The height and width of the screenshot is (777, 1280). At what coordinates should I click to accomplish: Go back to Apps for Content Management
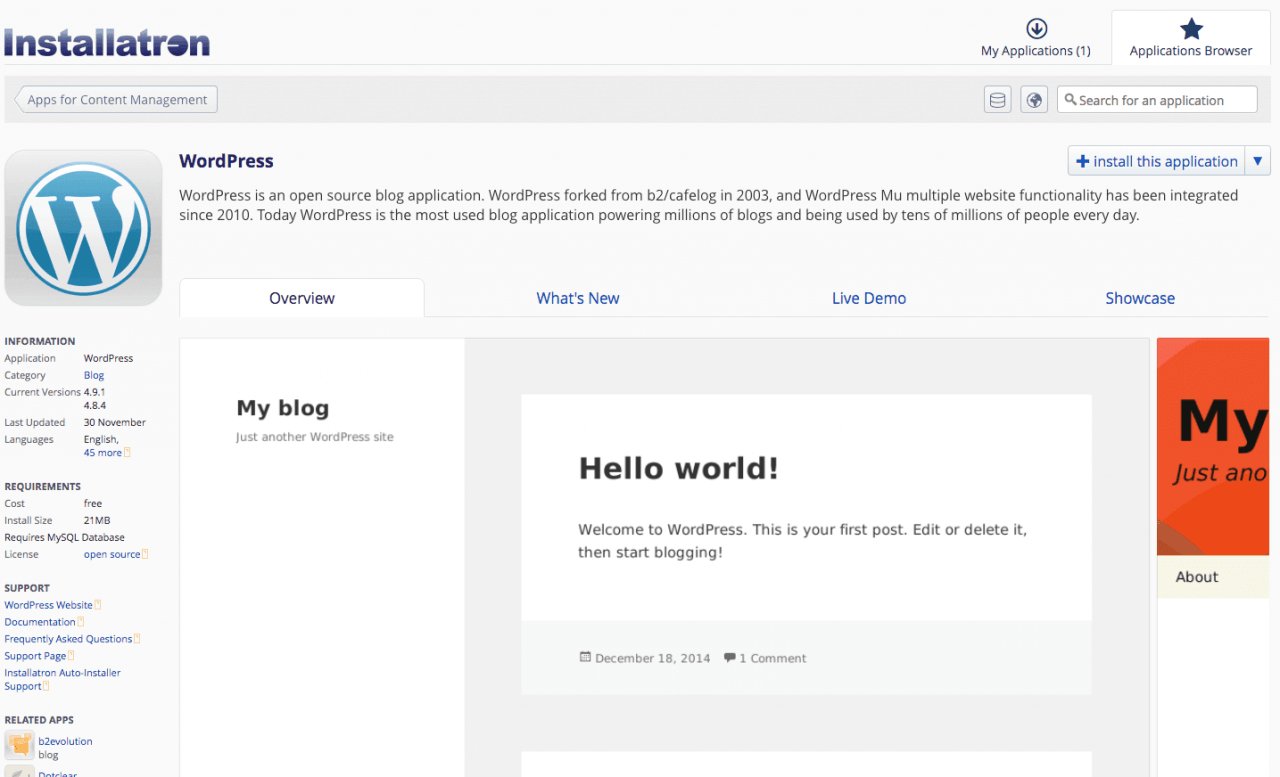click(x=116, y=100)
